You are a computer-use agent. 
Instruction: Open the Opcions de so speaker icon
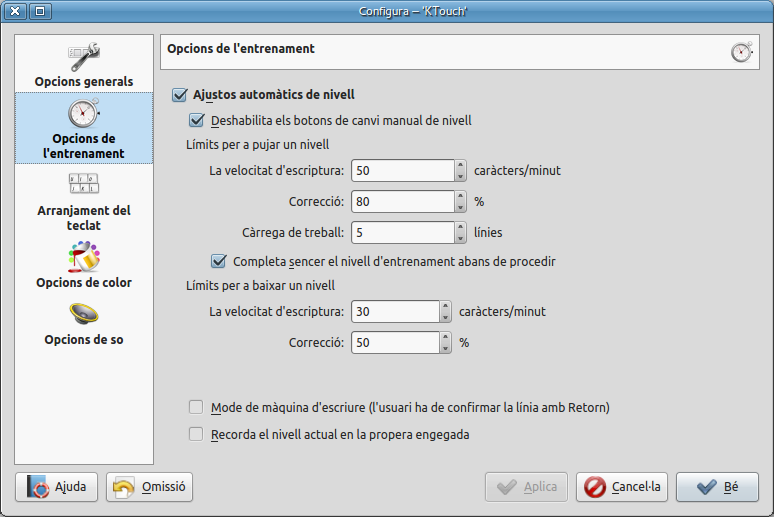point(83,315)
